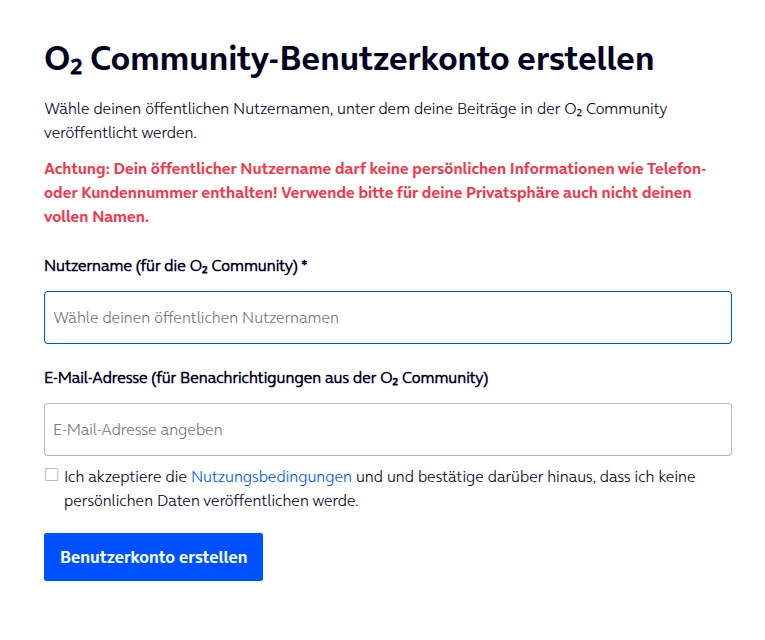This screenshot has height=640, width=765.
Task: Click the intro sentence directly below the heading
Action: (x=355, y=108)
